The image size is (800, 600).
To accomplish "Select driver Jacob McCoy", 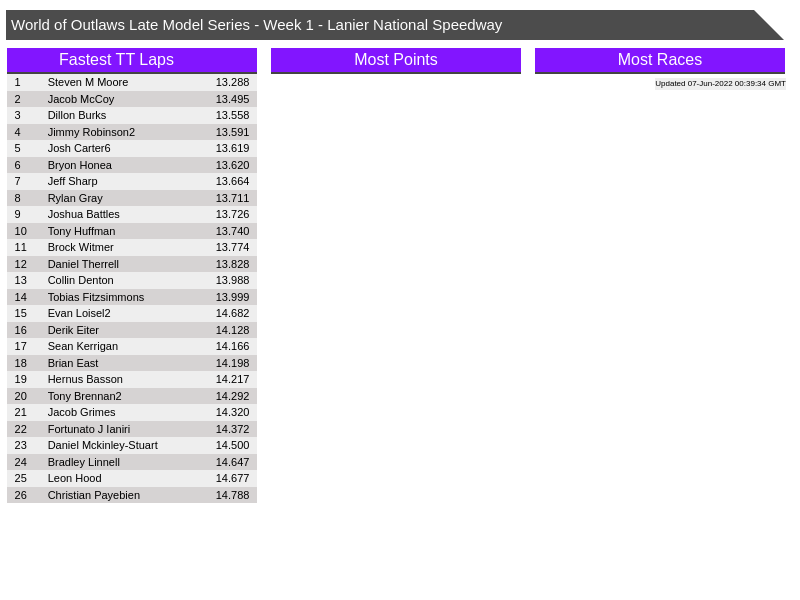I will tap(81, 99).
